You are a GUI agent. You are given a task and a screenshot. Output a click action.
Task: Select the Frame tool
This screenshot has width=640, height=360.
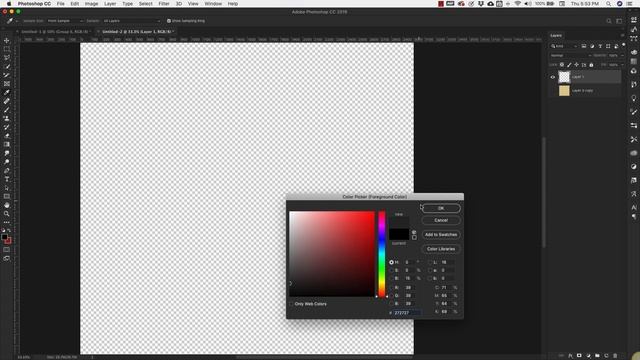pos(7,84)
